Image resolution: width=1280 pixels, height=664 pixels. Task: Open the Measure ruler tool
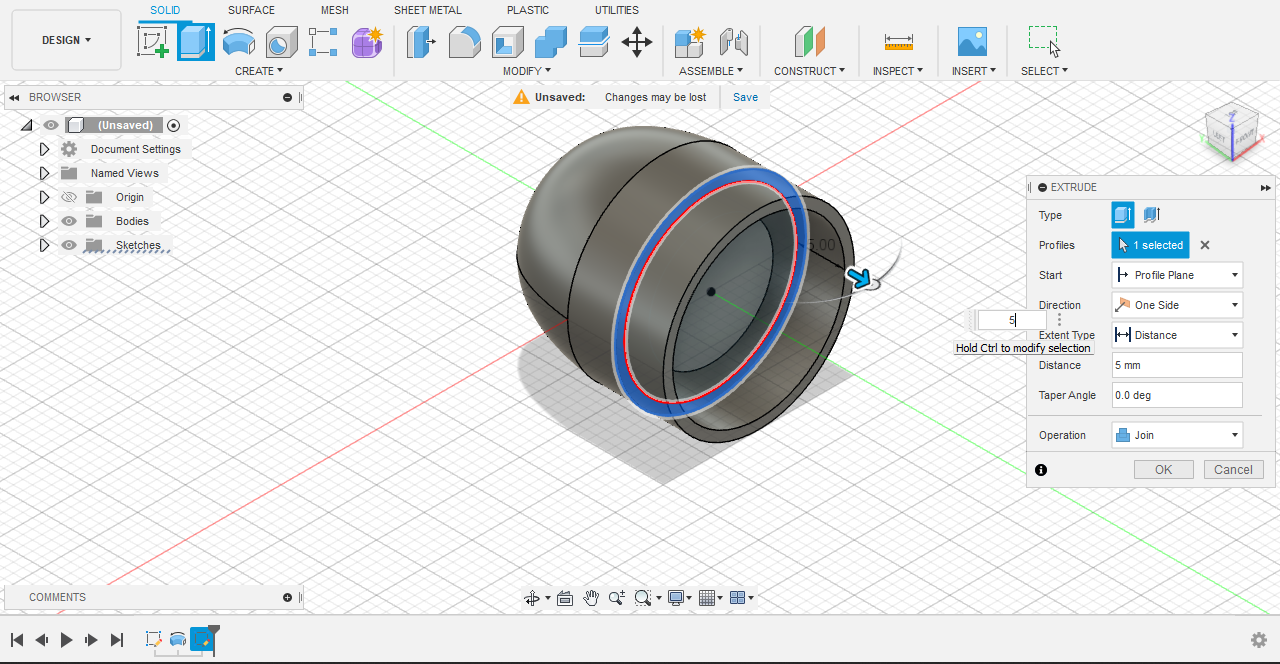pos(898,42)
